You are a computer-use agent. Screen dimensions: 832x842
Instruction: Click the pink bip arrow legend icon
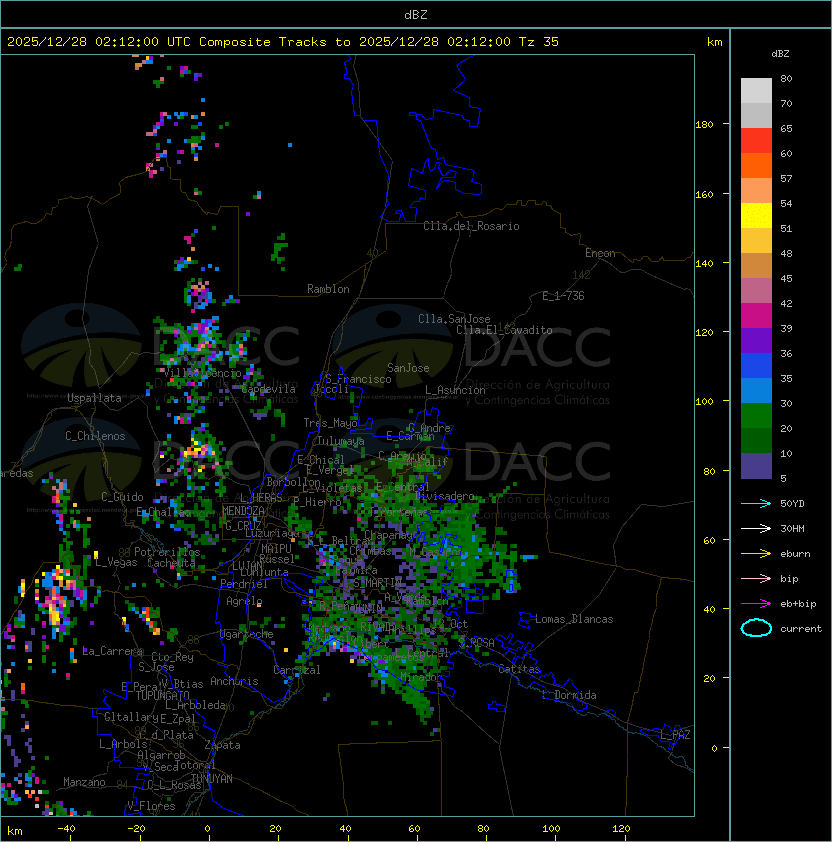click(x=756, y=578)
